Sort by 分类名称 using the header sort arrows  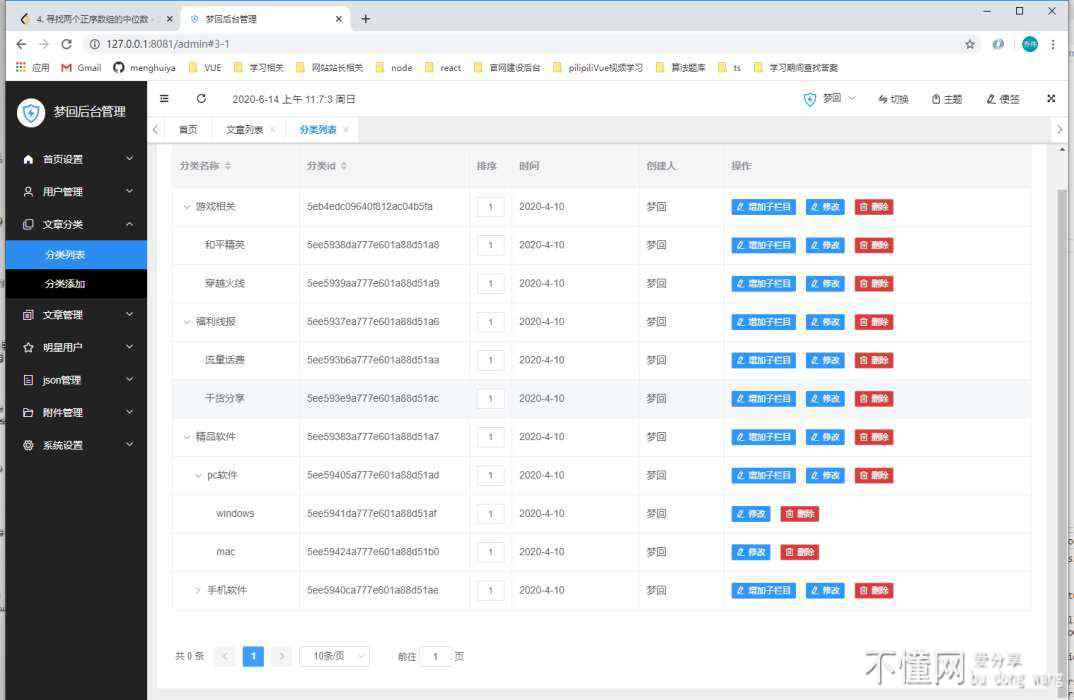pos(228,166)
